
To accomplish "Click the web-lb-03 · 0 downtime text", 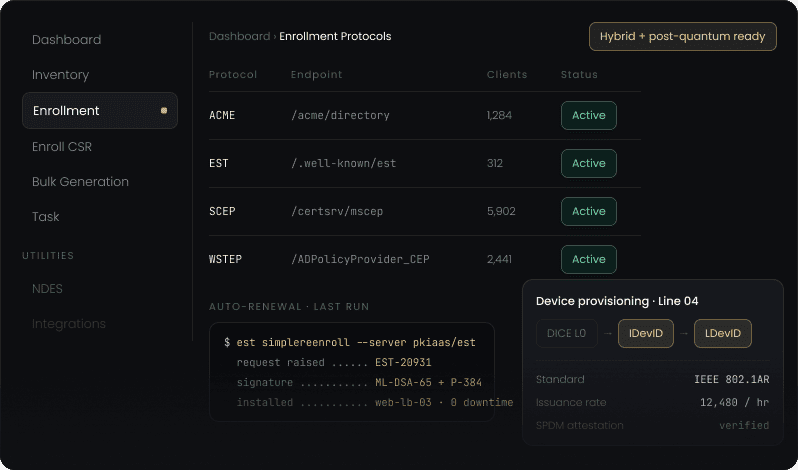I will tap(444, 402).
